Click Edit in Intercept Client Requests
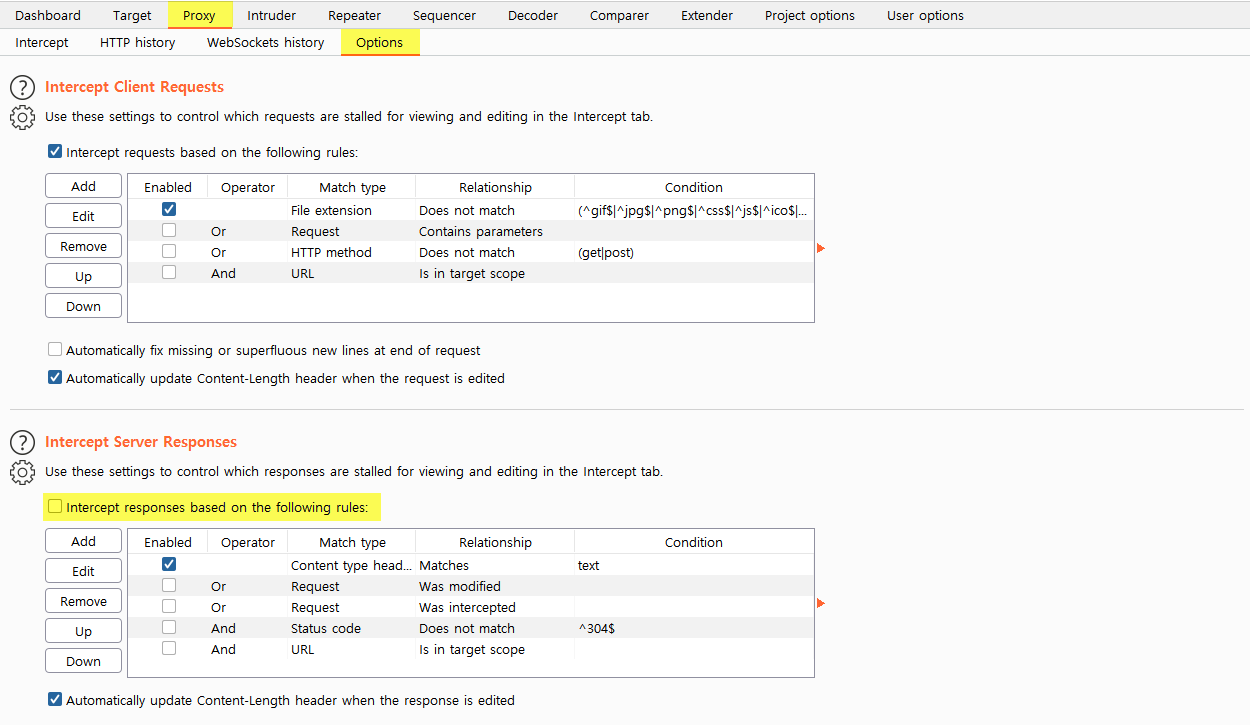The image size is (1250, 725). (84, 216)
